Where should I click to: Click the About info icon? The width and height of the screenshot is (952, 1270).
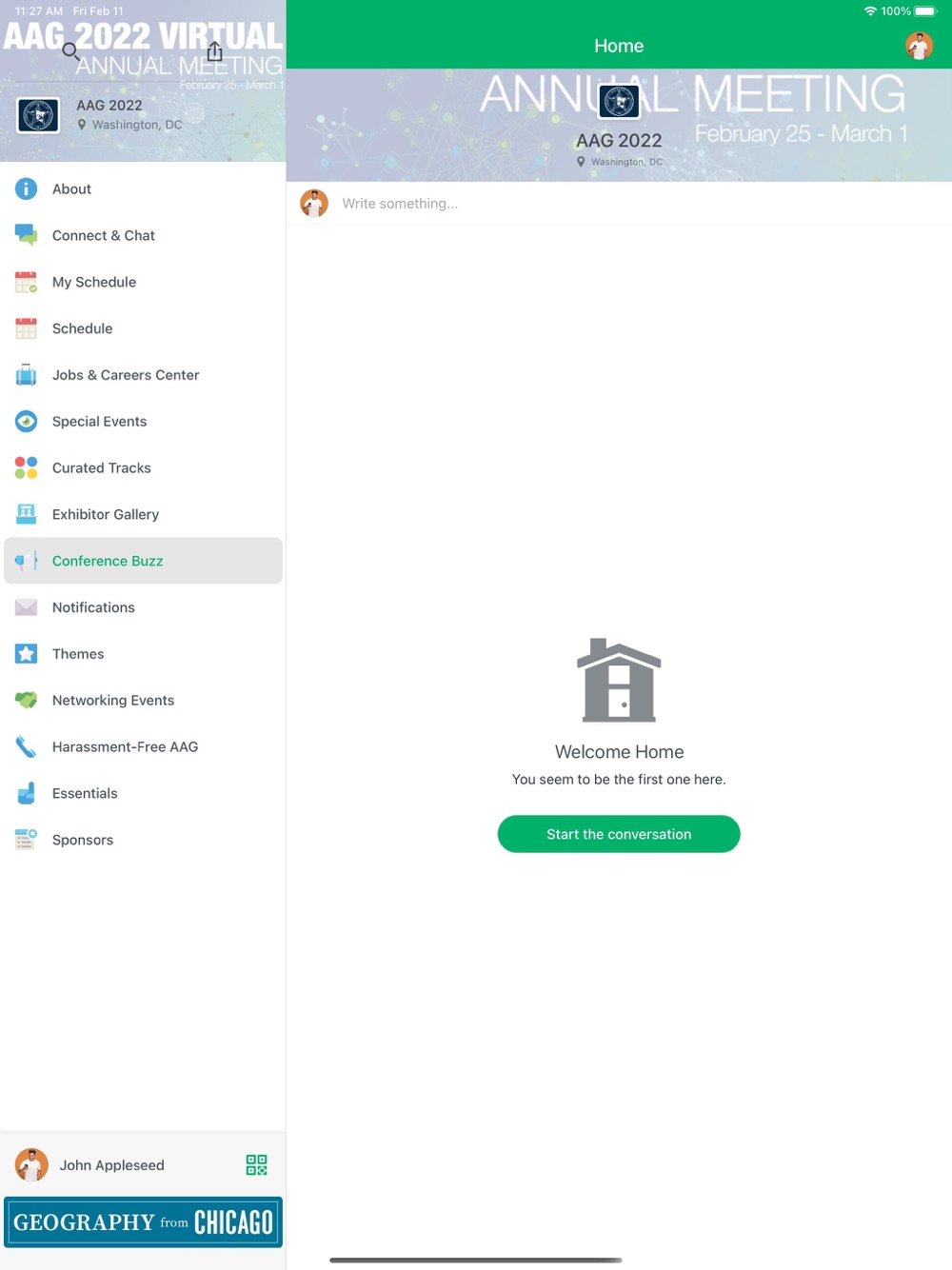[26, 189]
